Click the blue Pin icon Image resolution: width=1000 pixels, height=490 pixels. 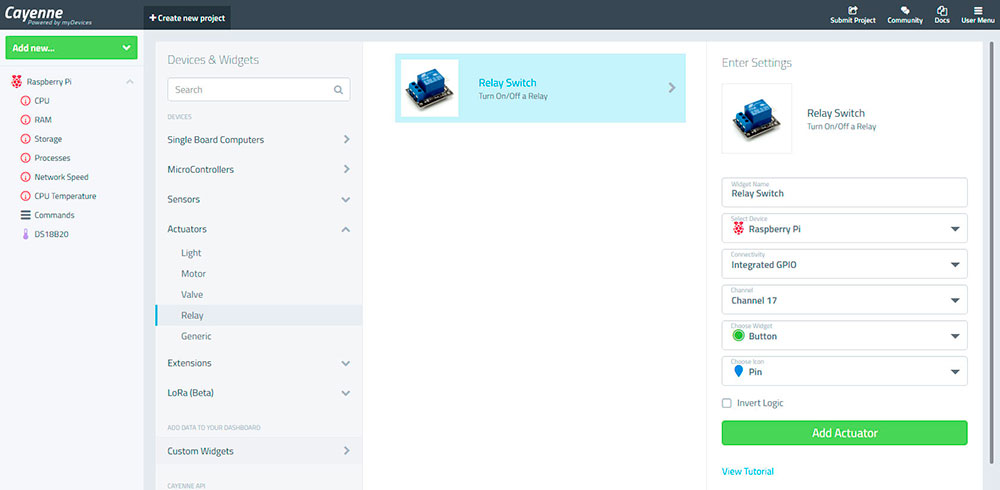coord(739,371)
